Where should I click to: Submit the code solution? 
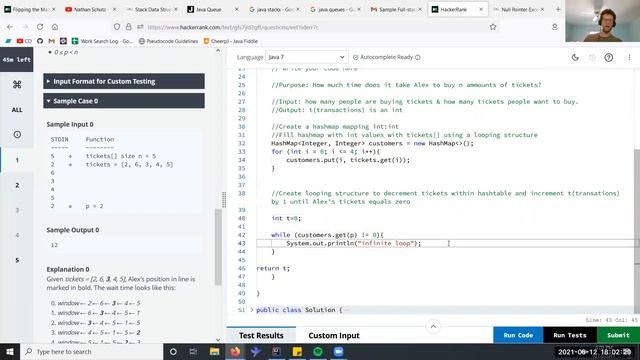618,335
